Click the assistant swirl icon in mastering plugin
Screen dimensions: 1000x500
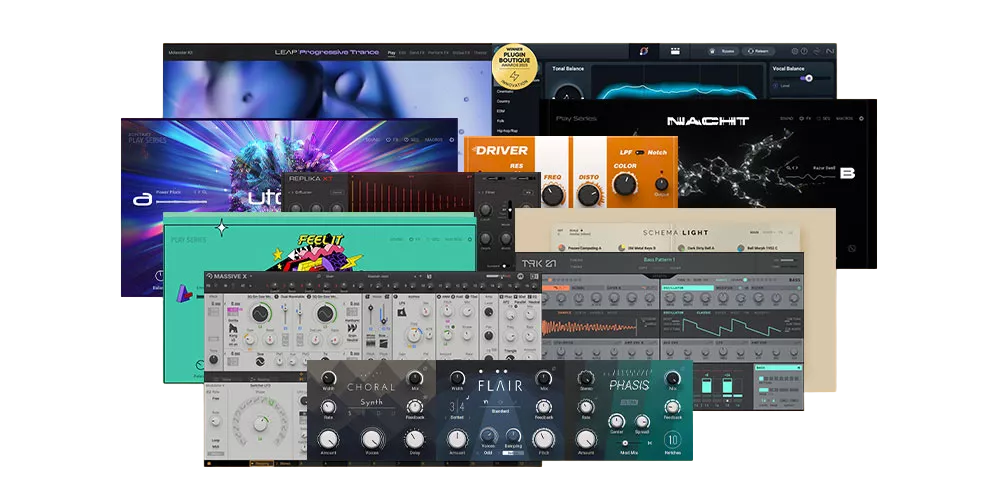coord(643,51)
